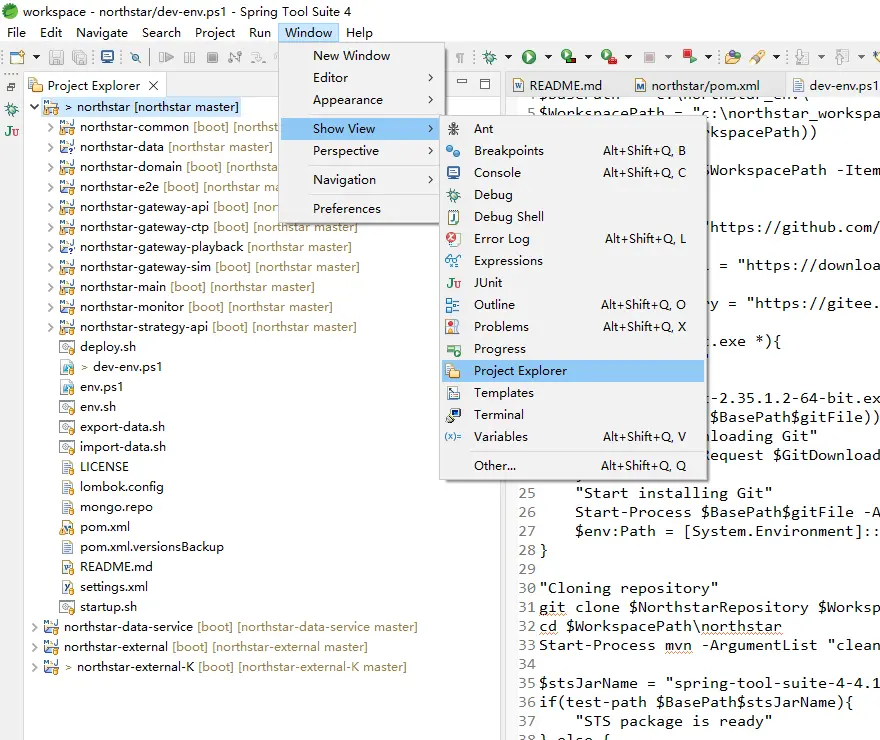This screenshot has height=740, width=880.
Task: Switch to the README.md editor tab
Action: 565,86
